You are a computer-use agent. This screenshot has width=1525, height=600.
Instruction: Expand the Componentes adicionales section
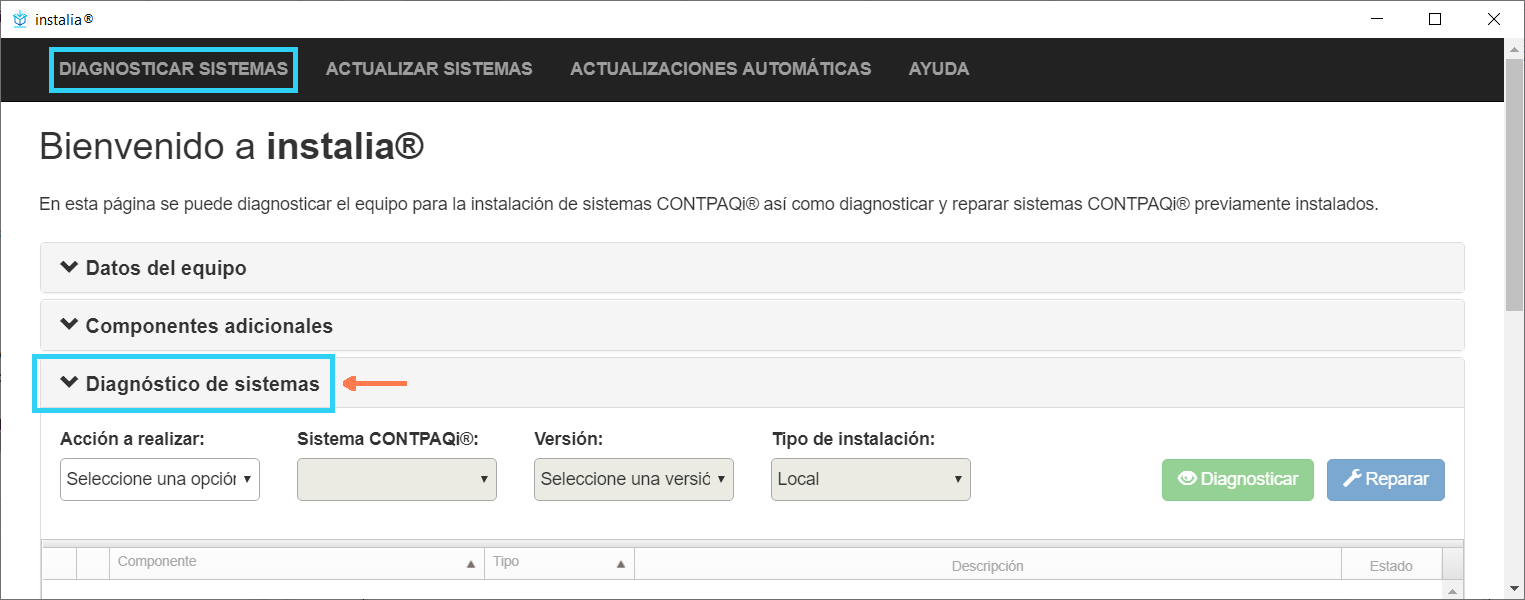coord(209,326)
